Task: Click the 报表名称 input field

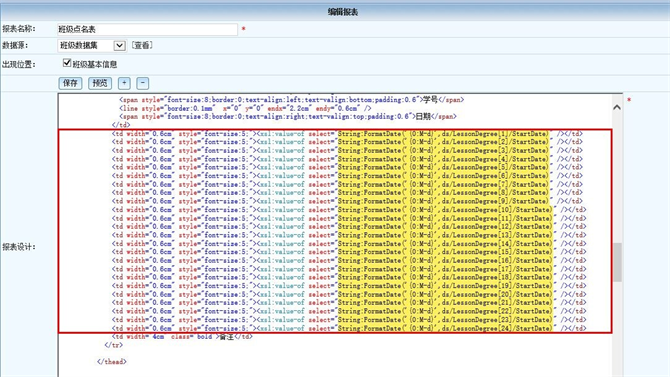Action: (147, 29)
